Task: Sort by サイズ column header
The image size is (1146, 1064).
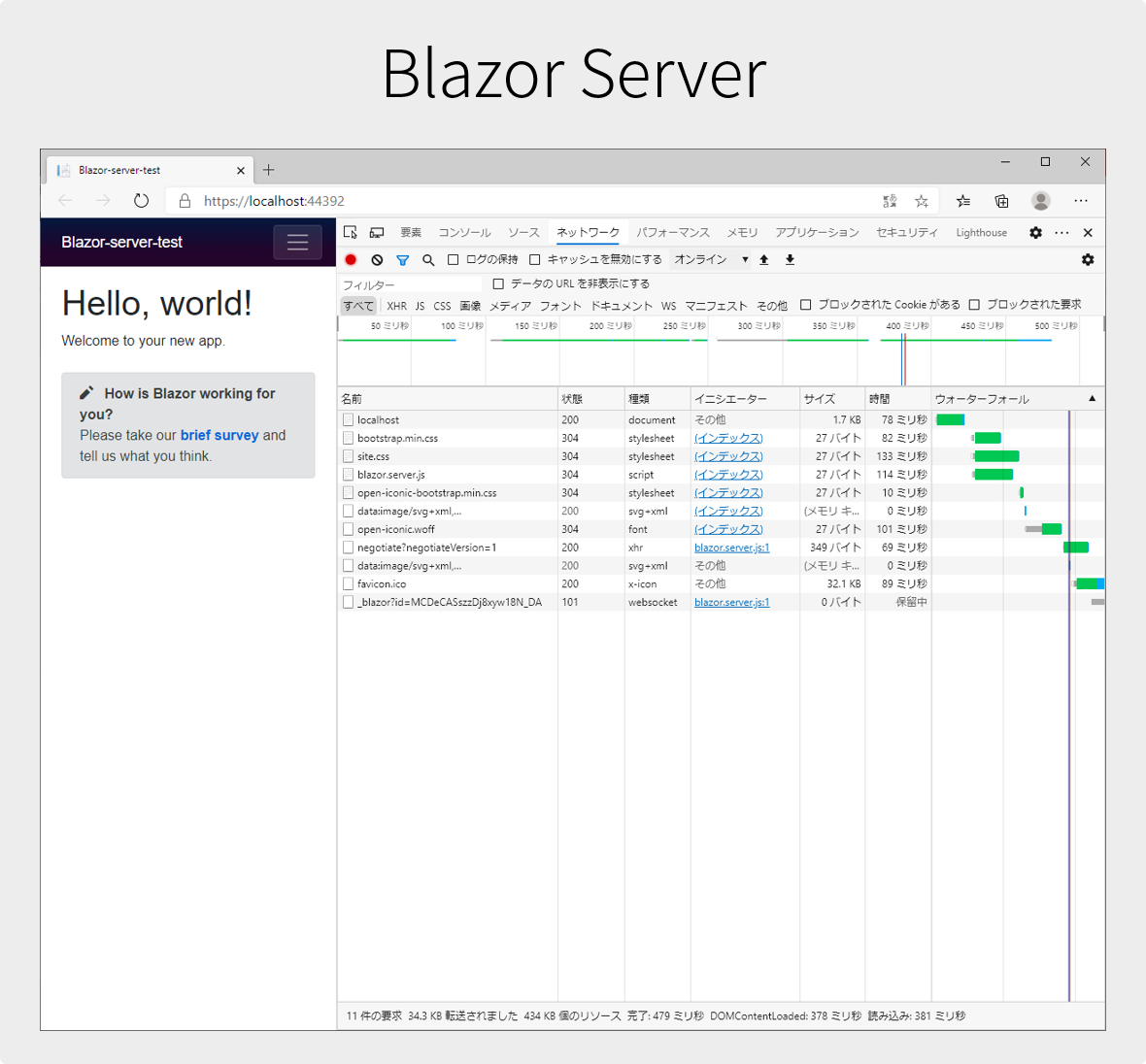Action: coord(831,398)
